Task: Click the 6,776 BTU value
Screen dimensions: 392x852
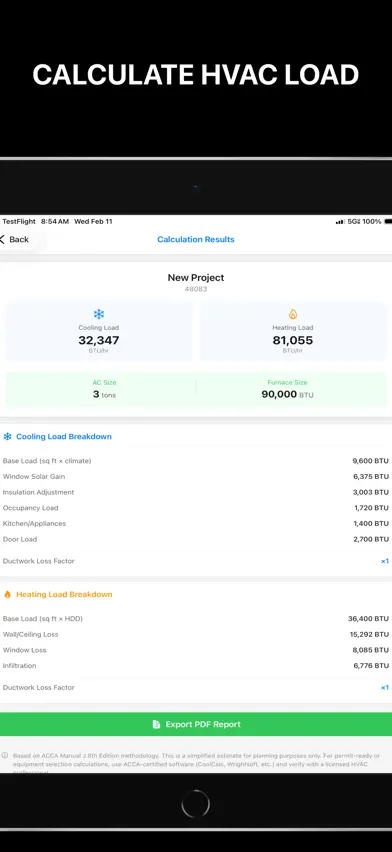Action: coord(371,666)
